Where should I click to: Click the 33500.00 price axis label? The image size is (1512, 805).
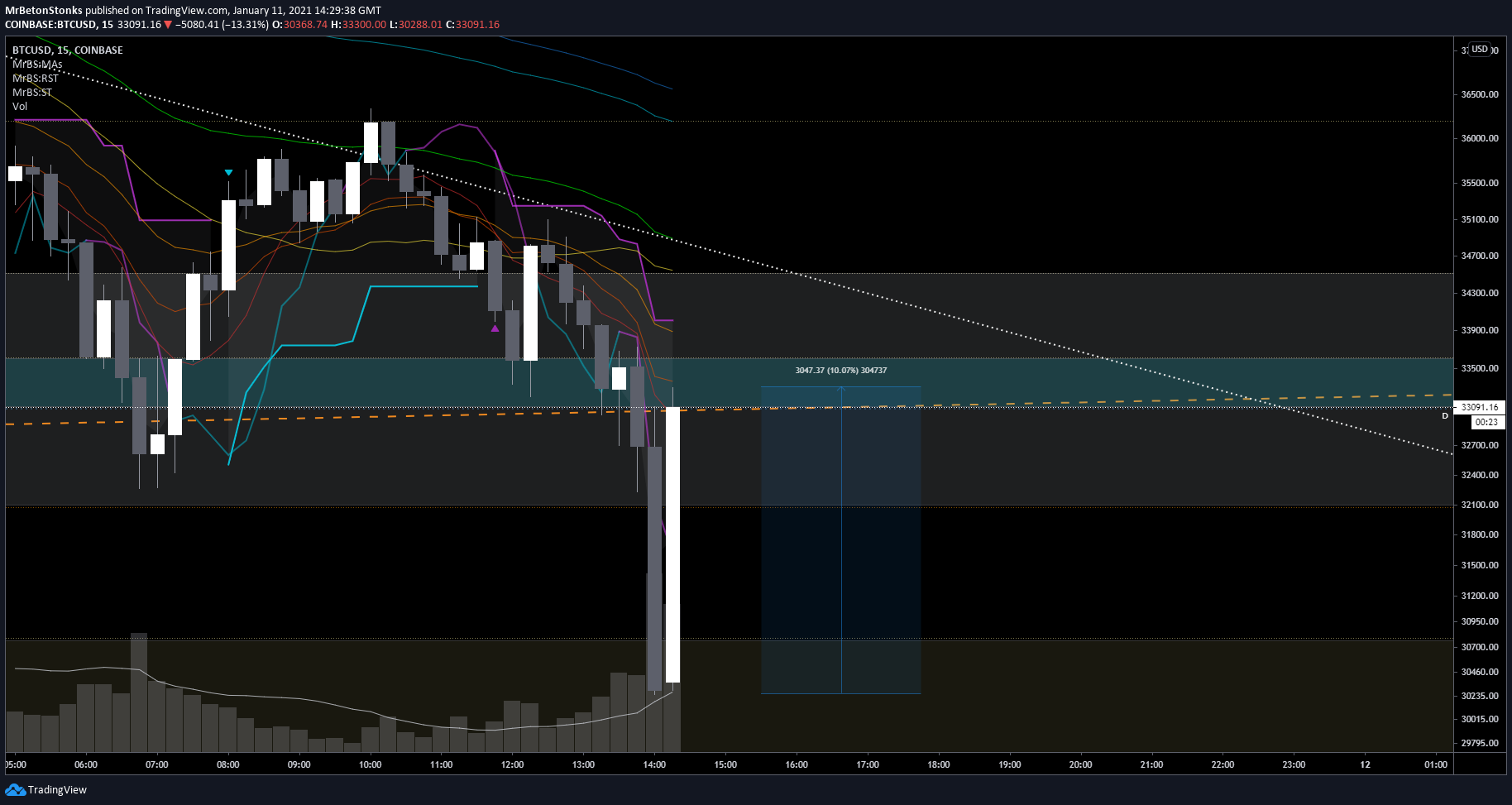(x=1480, y=368)
